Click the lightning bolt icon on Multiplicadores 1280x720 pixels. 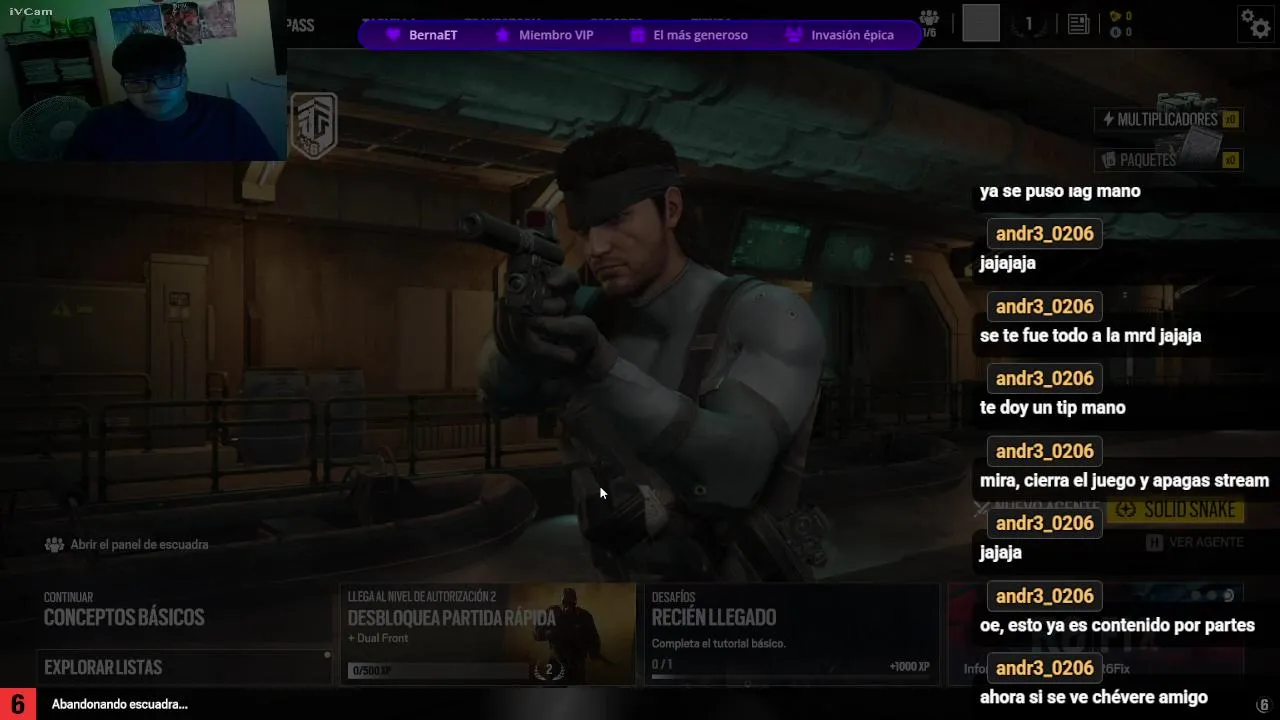click(x=1108, y=119)
